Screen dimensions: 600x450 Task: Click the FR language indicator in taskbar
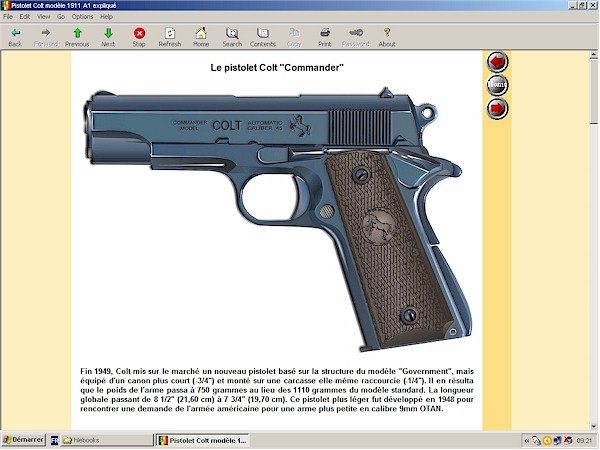[x=54, y=440]
